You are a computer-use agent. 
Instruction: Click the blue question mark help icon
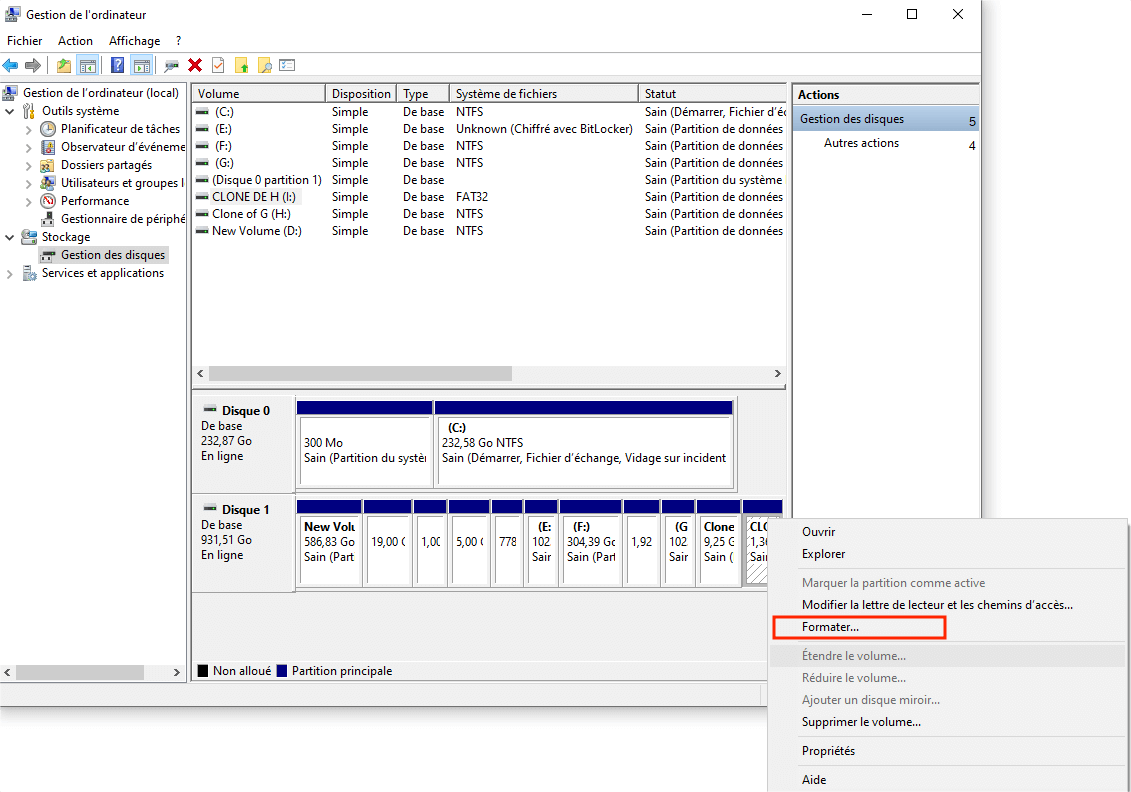[118, 65]
